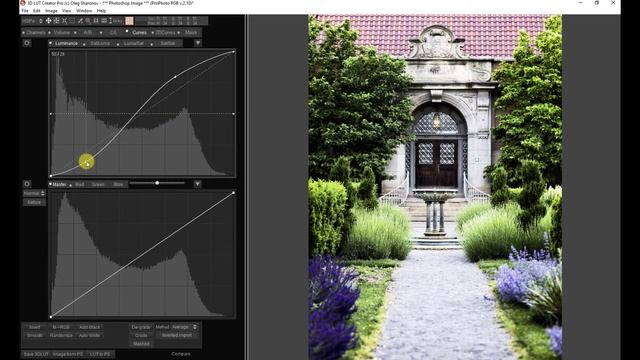Open the Master curve panel dropdown arrow
Screen dimensions: 640x360
click(198, 184)
